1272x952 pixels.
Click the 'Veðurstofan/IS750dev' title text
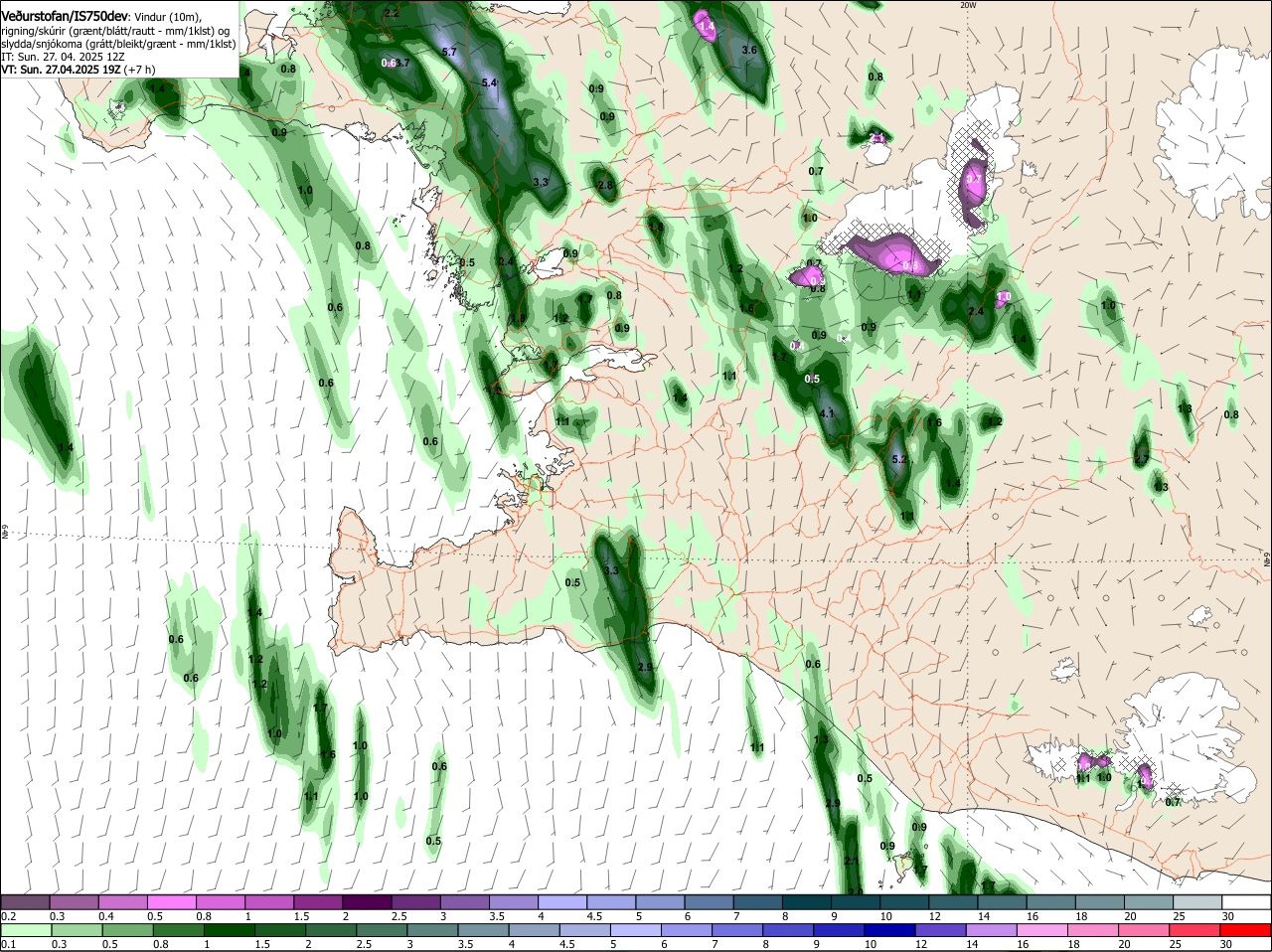tap(65, 16)
